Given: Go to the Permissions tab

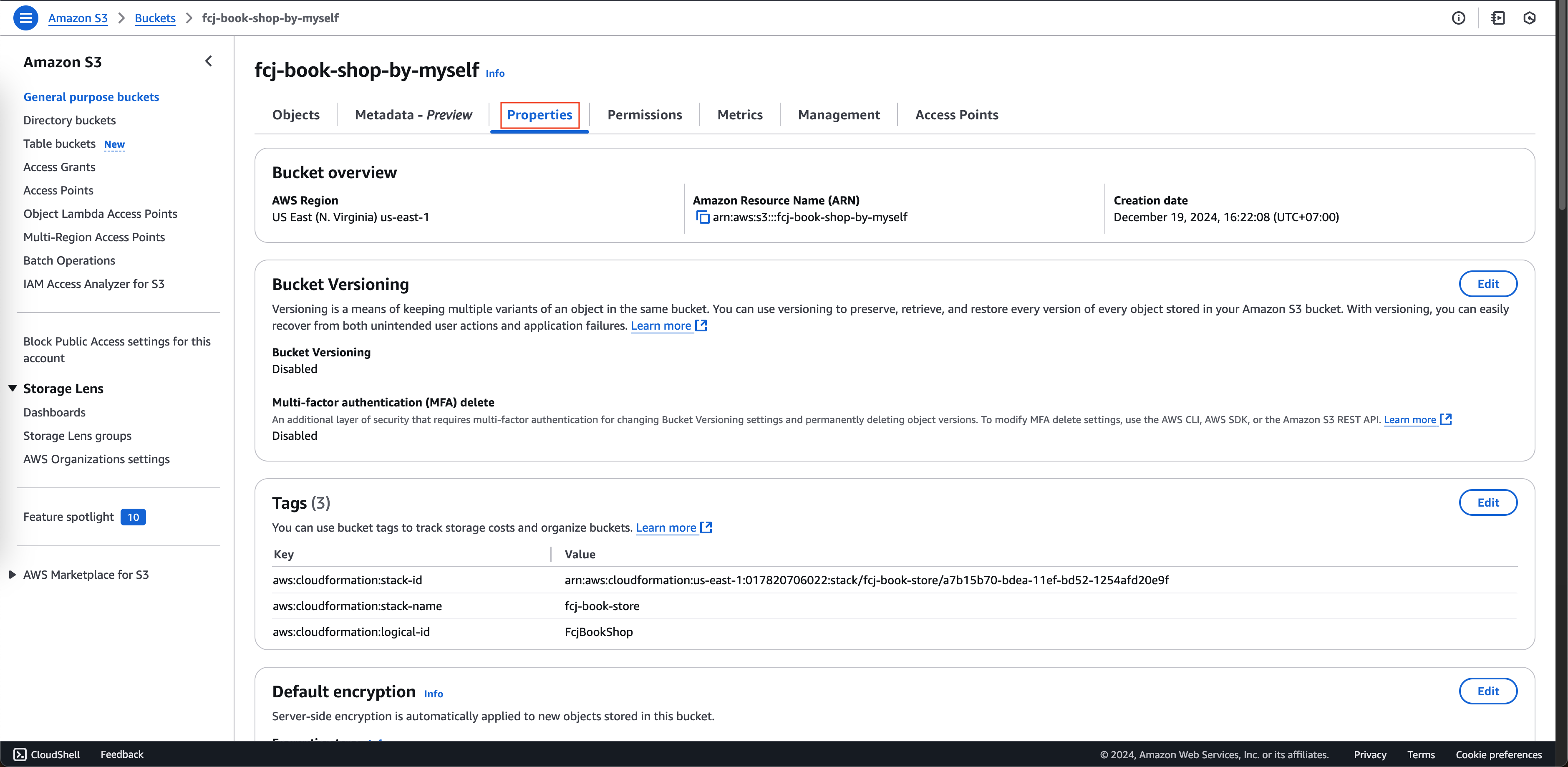Looking at the screenshot, I should tap(645, 114).
